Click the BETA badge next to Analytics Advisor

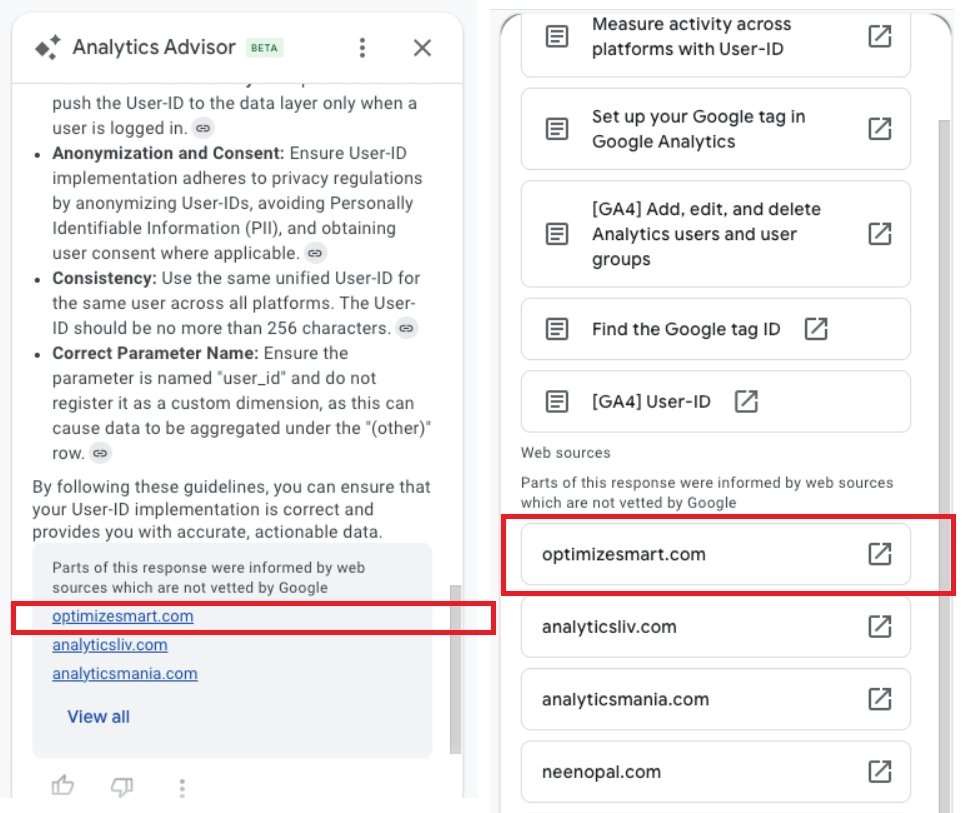(266, 47)
